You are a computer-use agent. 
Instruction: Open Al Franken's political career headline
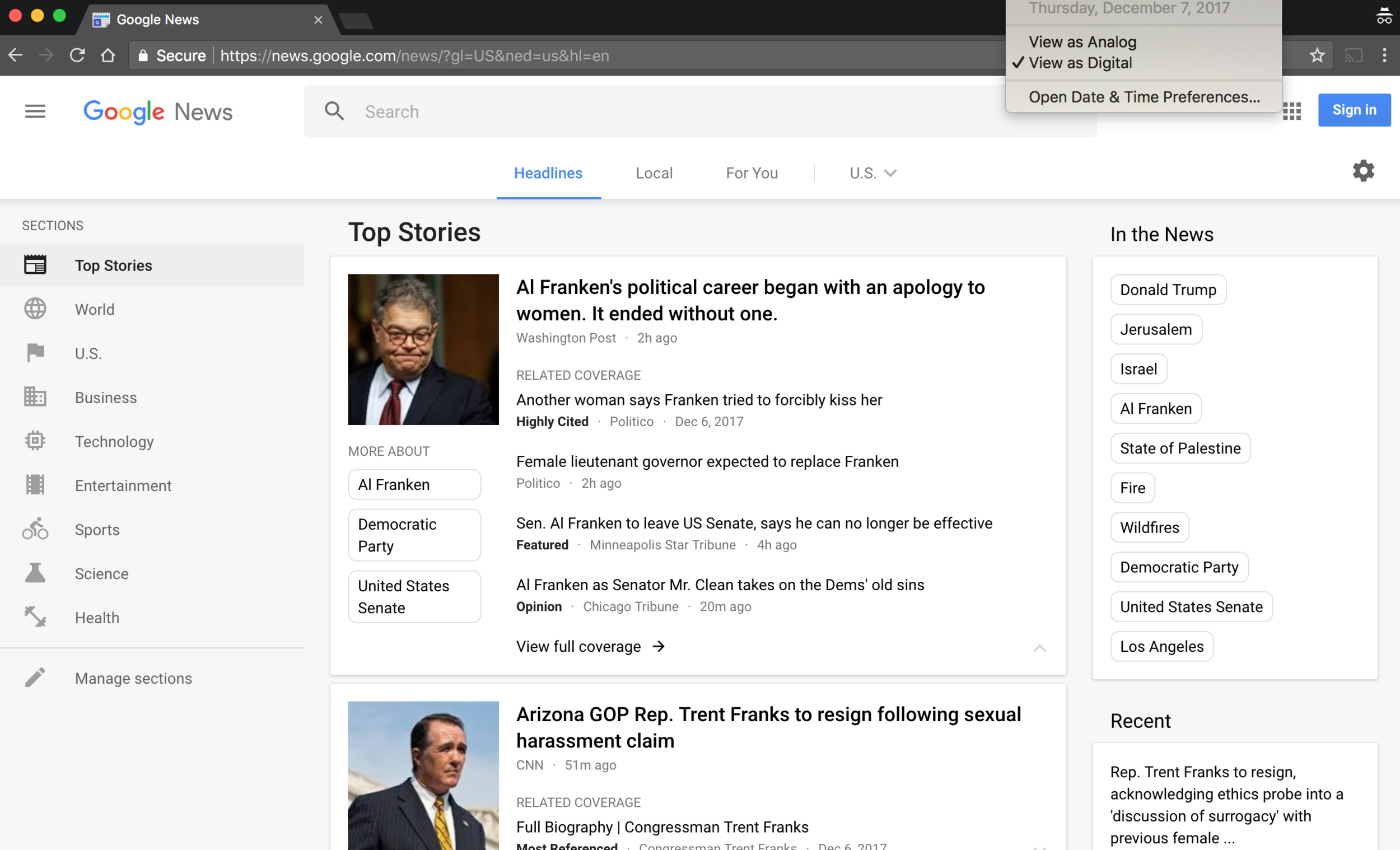pyautogui.click(x=750, y=300)
